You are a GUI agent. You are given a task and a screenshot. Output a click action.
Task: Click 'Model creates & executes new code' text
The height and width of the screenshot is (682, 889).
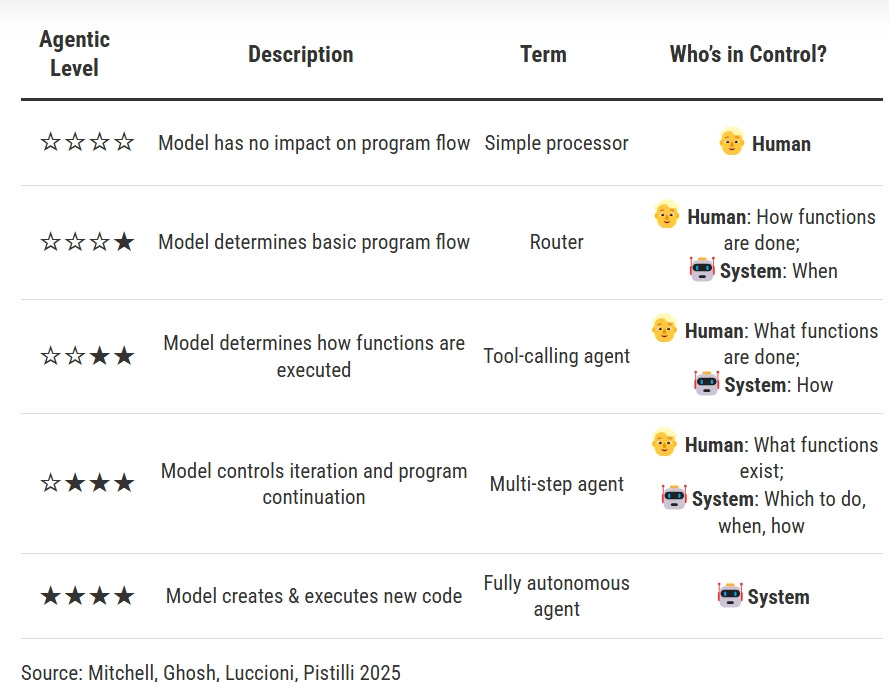(x=314, y=596)
